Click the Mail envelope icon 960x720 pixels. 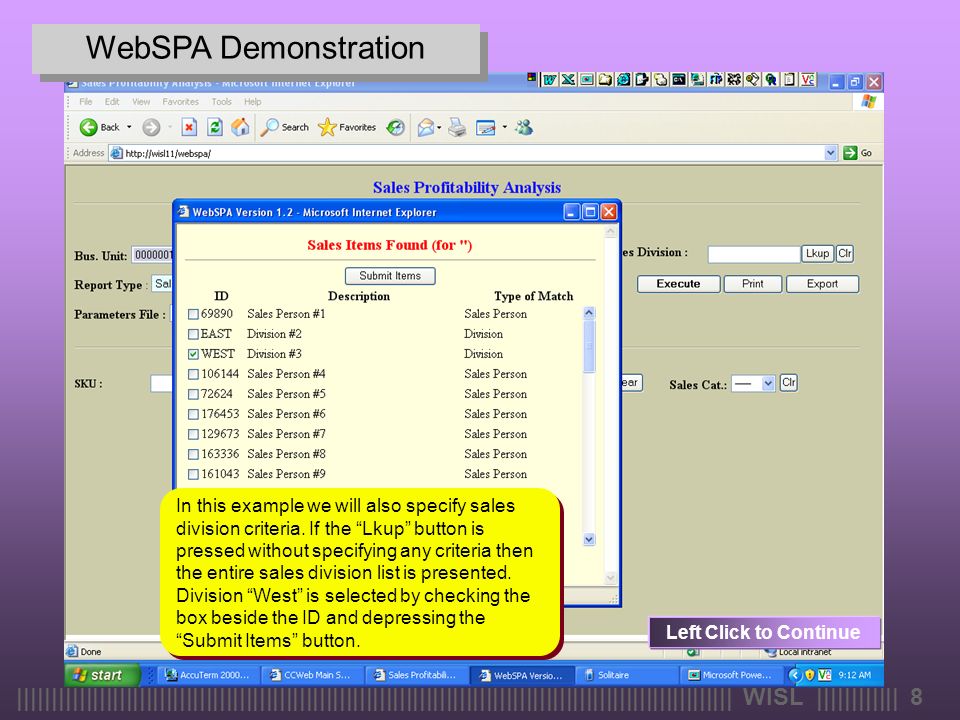pos(426,127)
